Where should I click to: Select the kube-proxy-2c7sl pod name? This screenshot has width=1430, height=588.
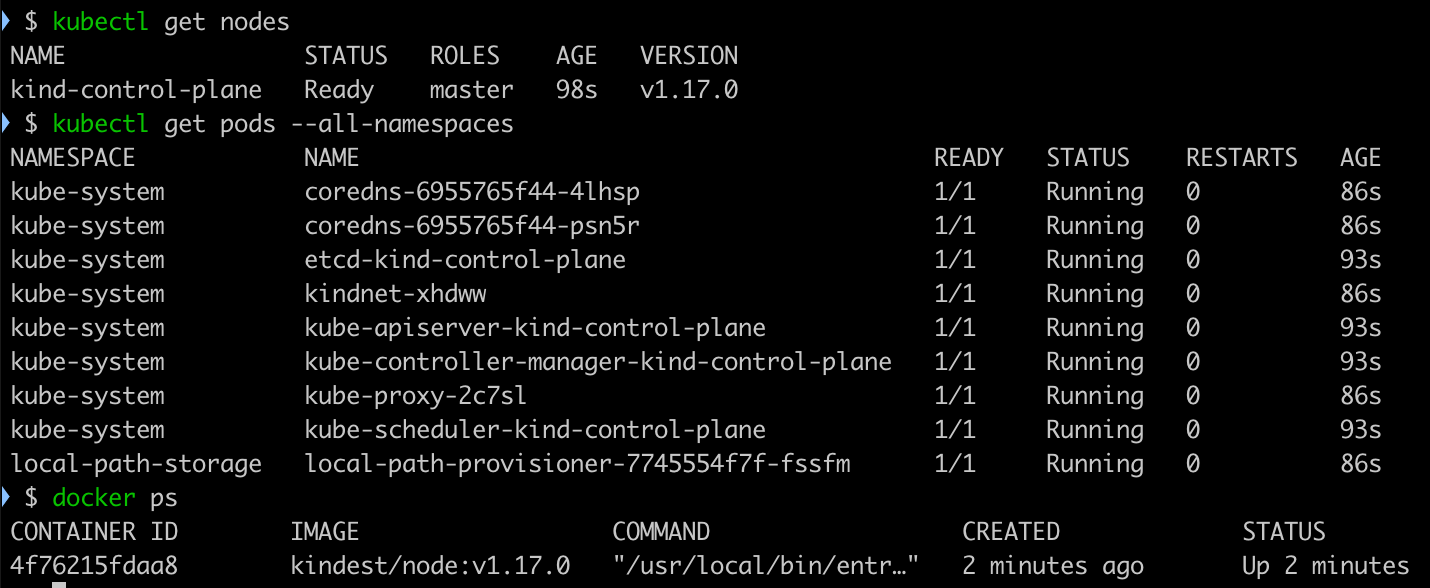coord(416,396)
